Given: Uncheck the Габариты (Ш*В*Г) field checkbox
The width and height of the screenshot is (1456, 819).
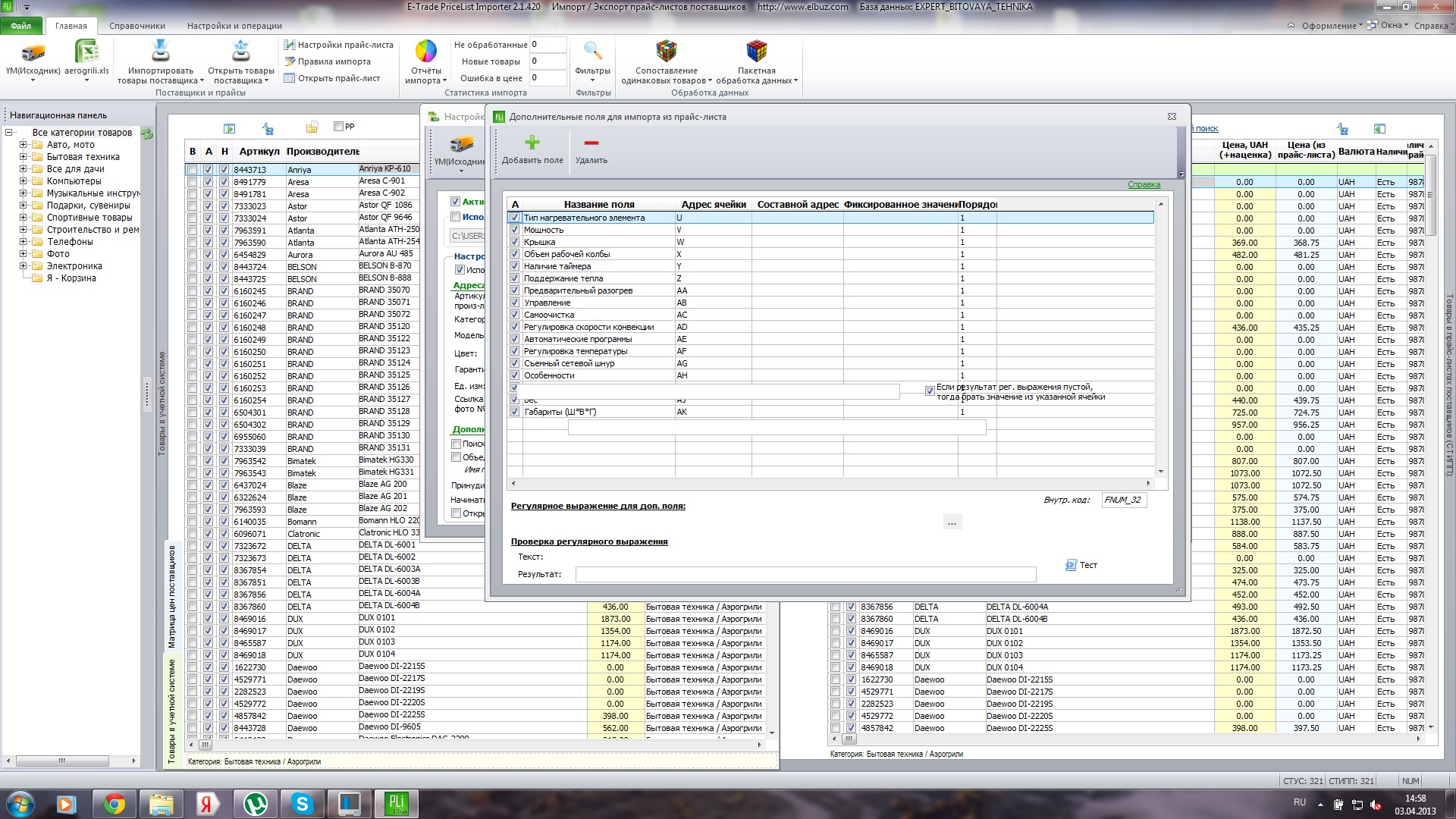Looking at the screenshot, I should [x=515, y=412].
